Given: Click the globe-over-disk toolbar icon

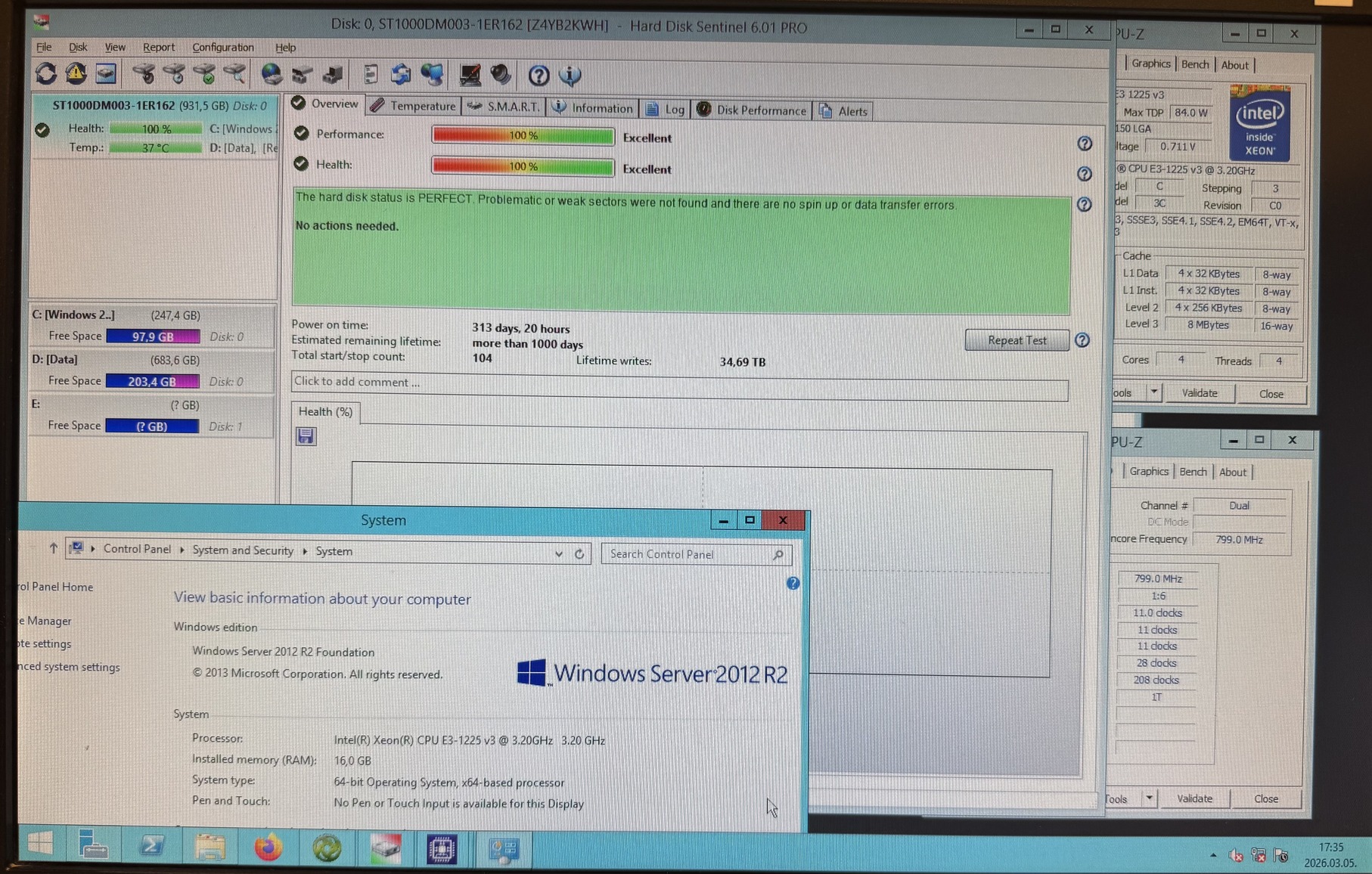Looking at the screenshot, I should pos(271,74).
